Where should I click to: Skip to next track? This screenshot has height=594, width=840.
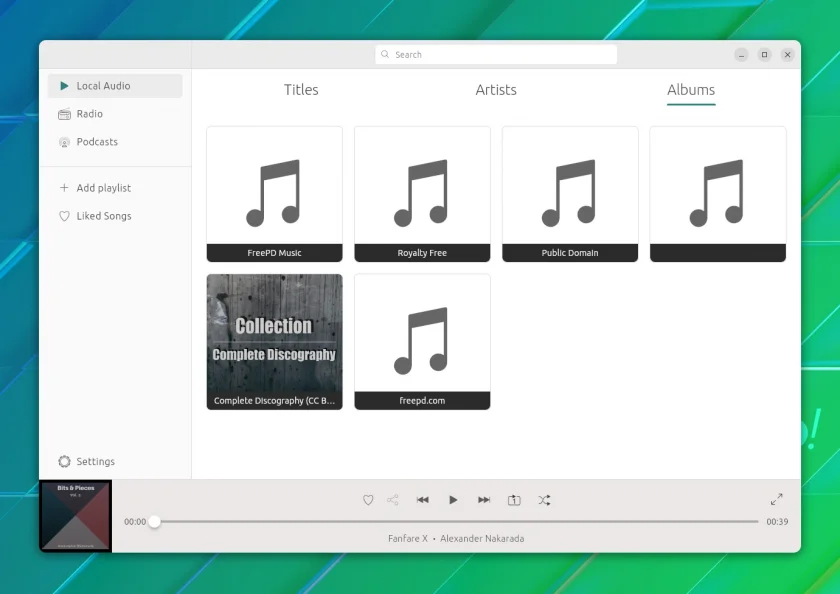click(484, 500)
